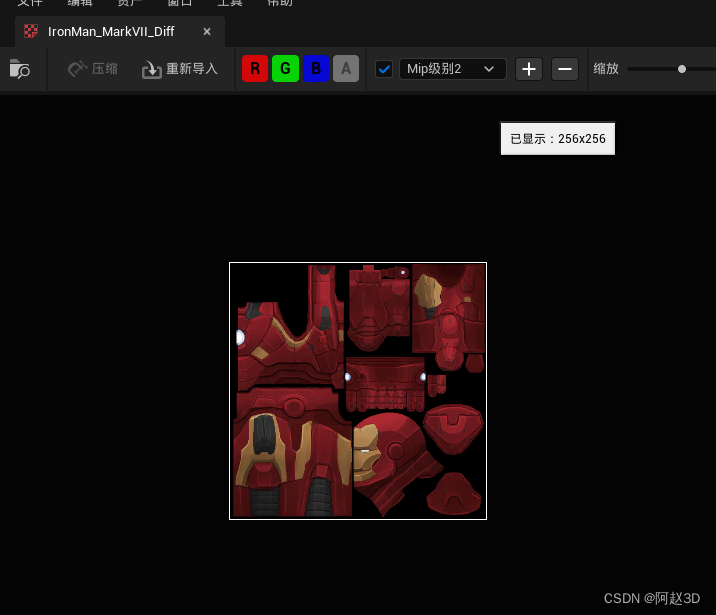Browse to asset in content browser icon

pos(20,69)
